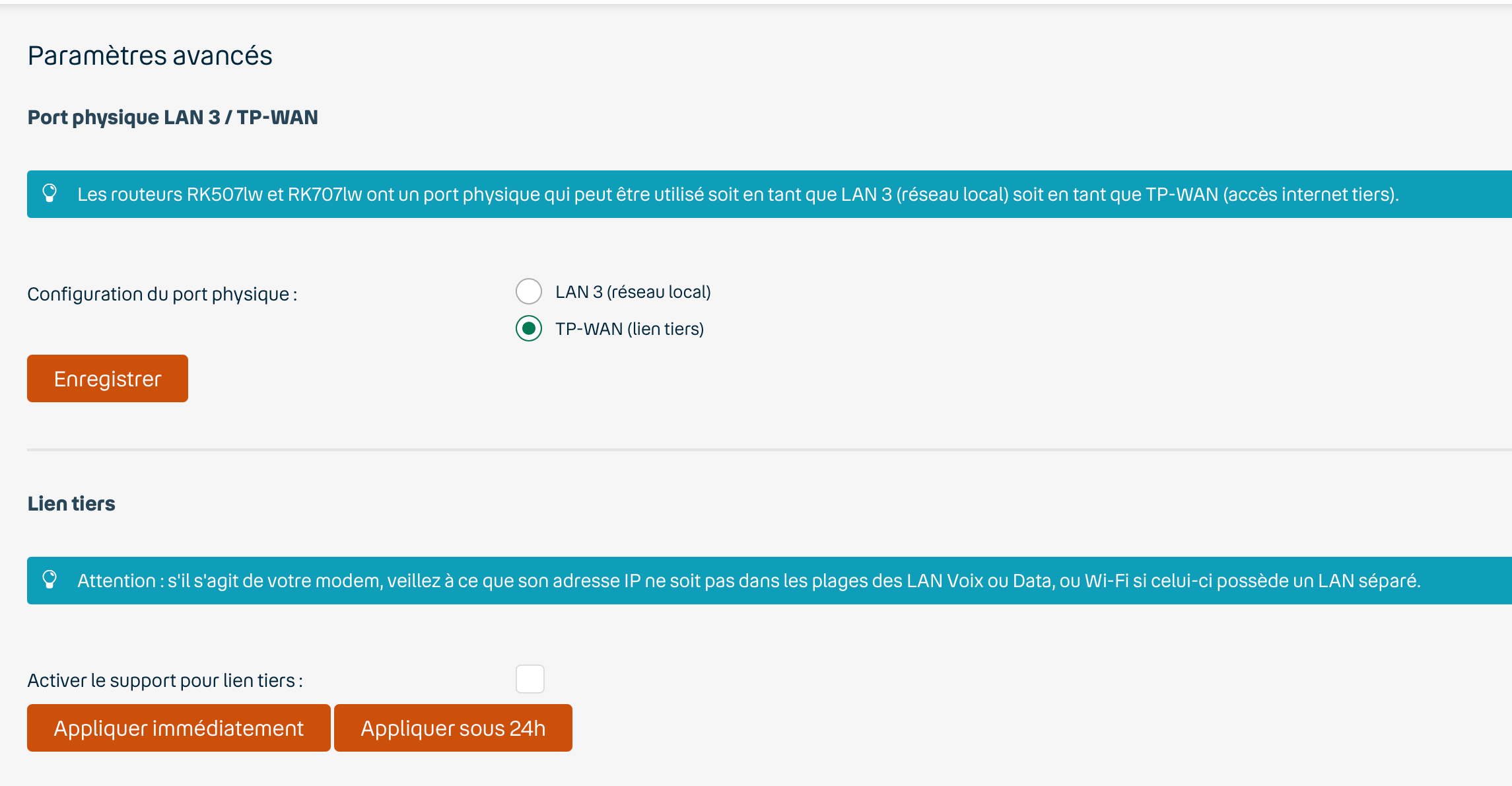Click the 'Lien tiers' section heading

pos(71,503)
